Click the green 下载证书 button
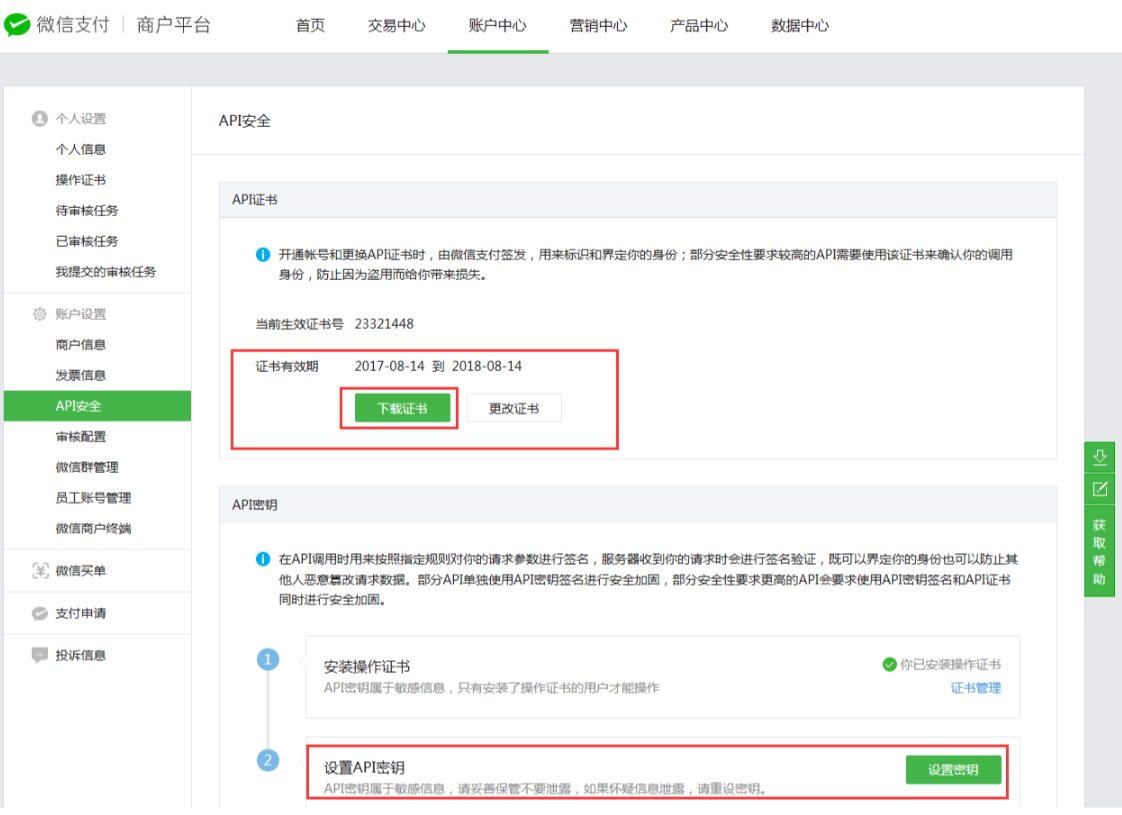The height and width of the screenshot is (815, 1122). coord(402,408)
